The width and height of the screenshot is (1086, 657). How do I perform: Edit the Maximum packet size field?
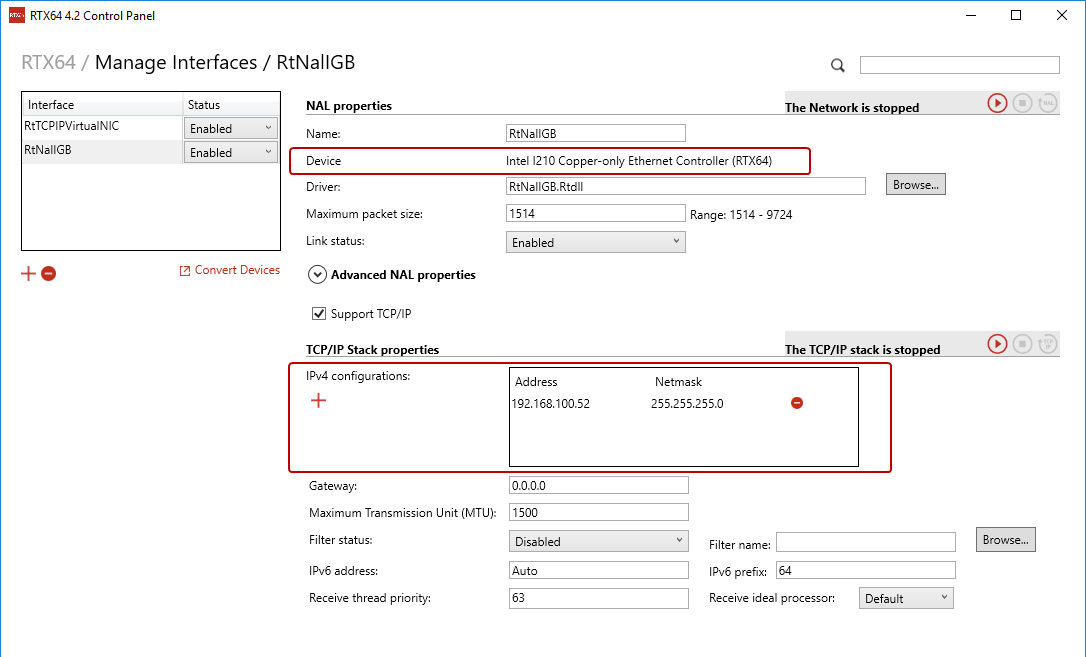point(596,213)
